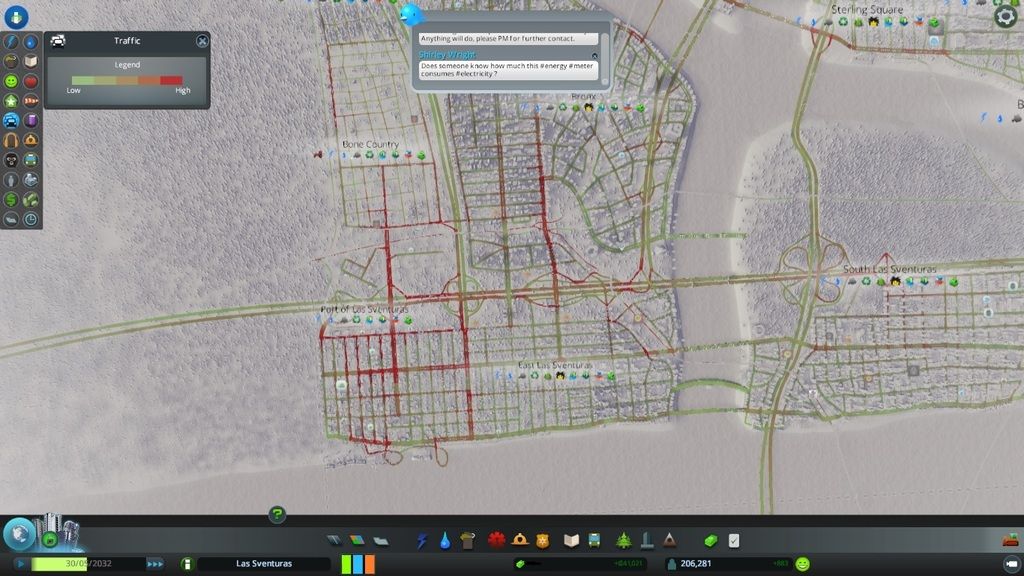Open the green question mark advisor

click(x=277, y=515)
